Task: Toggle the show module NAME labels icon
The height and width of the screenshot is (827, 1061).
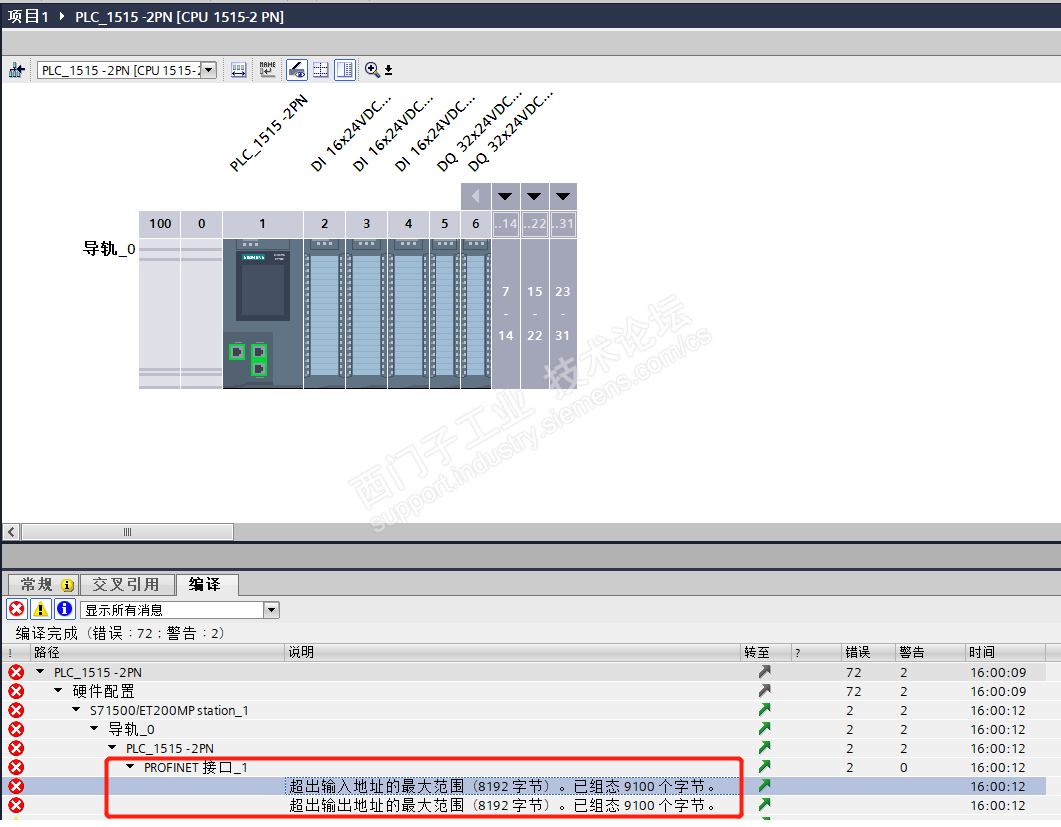Action: [267, 70]
